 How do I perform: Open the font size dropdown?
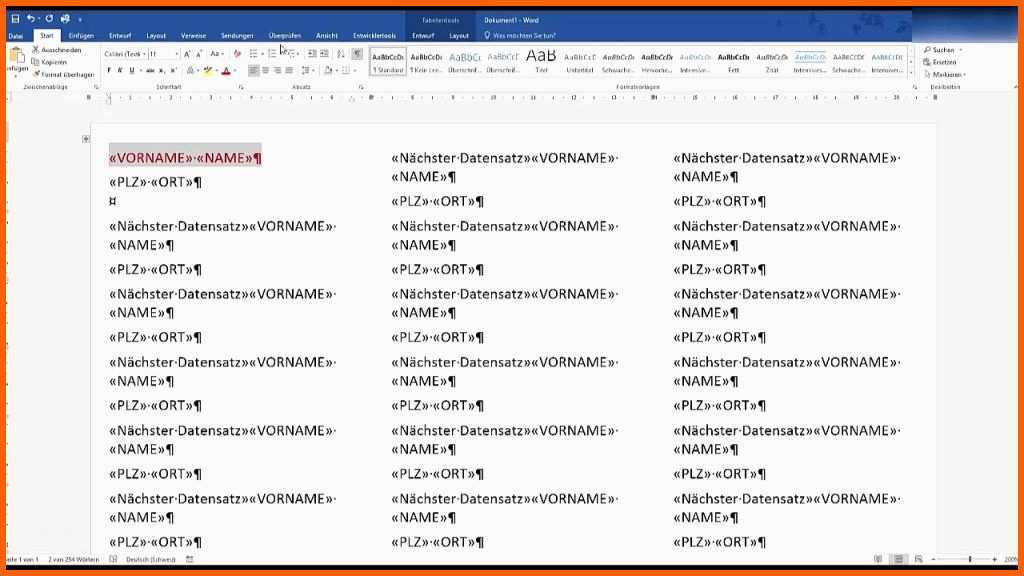click(x=177, y=54)
